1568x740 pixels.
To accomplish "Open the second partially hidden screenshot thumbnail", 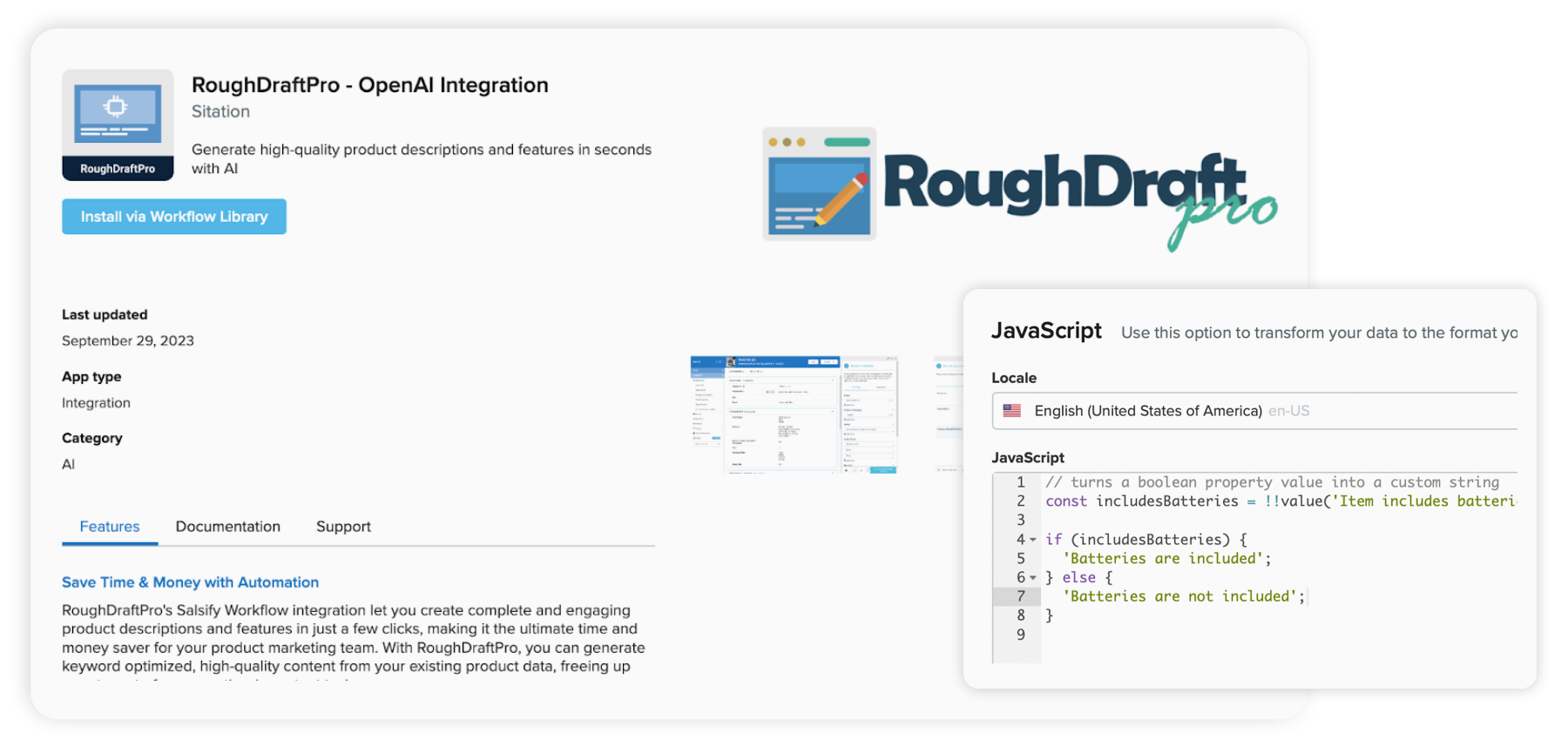I will tap(949, 414).
